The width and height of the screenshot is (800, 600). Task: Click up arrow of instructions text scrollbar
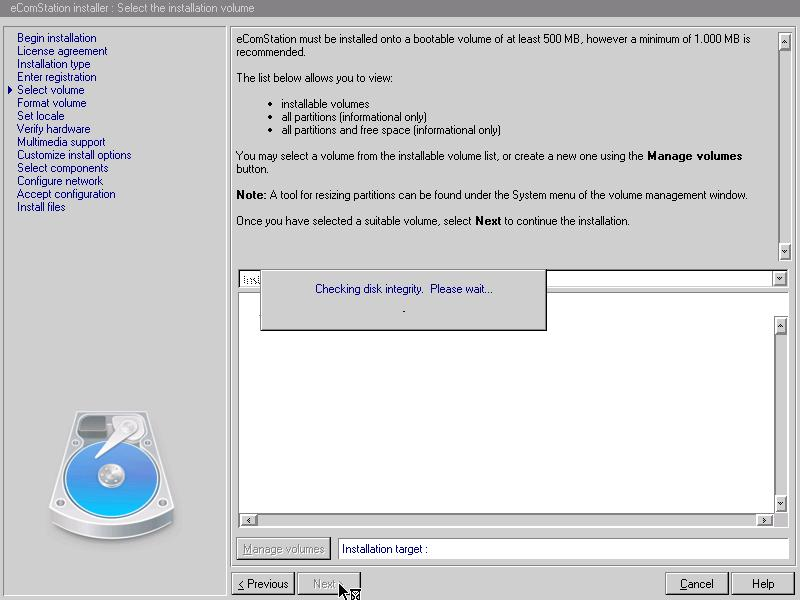point(785,42)
